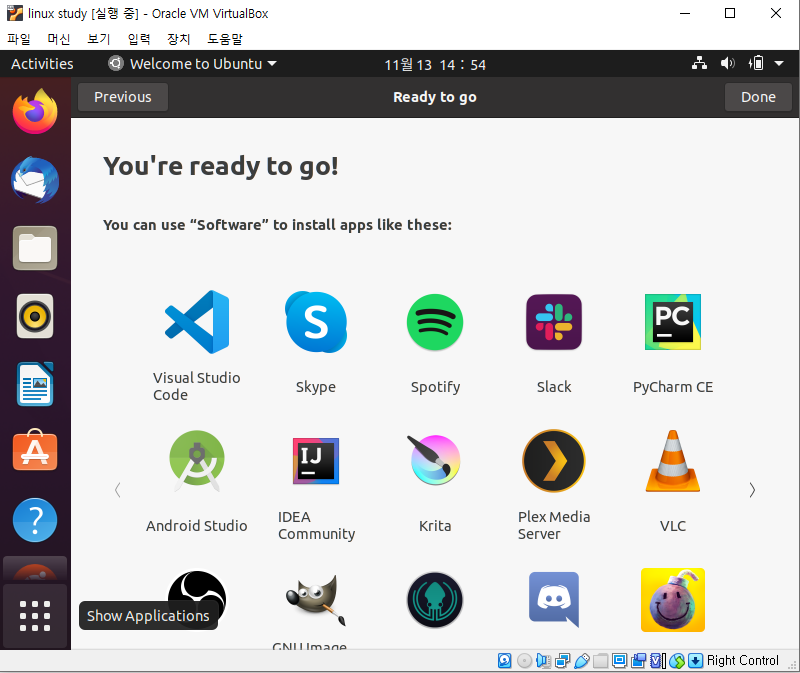This screenshot has height=673, width=800.
Task: Open Rhythmbox music player in dock
Action: click(x=35, y=316)
